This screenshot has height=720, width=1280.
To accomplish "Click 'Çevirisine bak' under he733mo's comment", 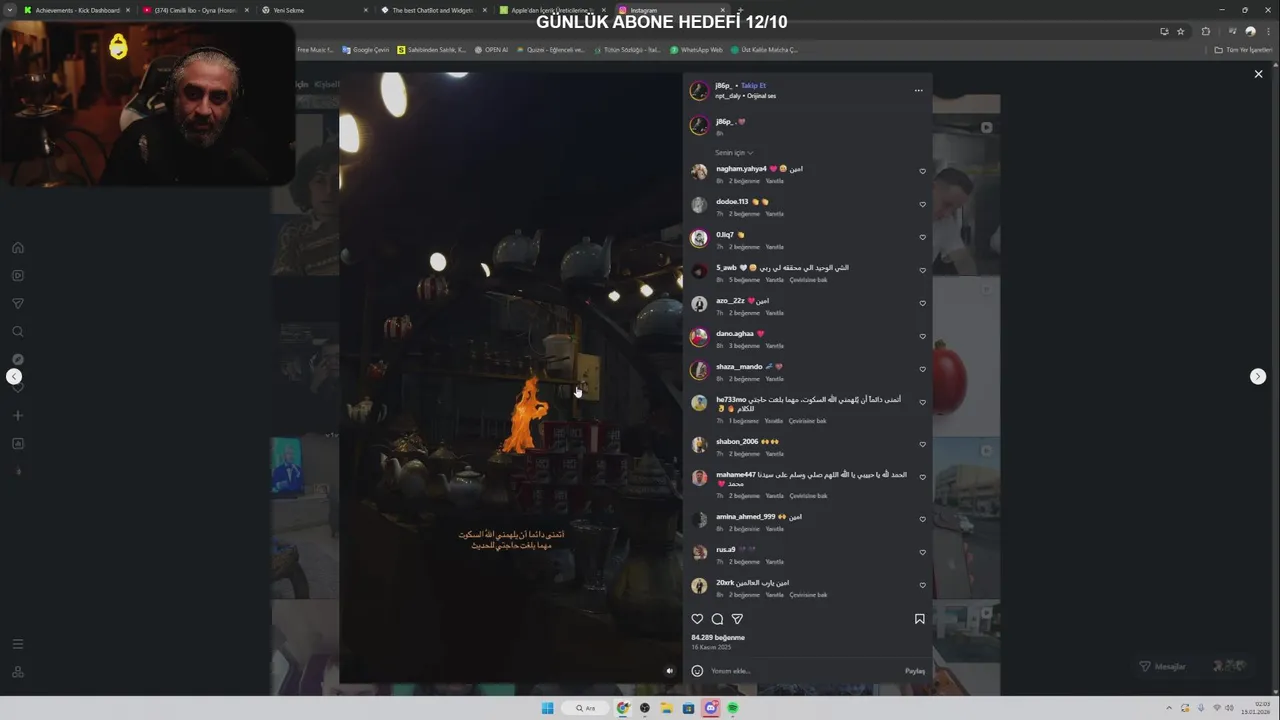I will (x=807, y=421).
